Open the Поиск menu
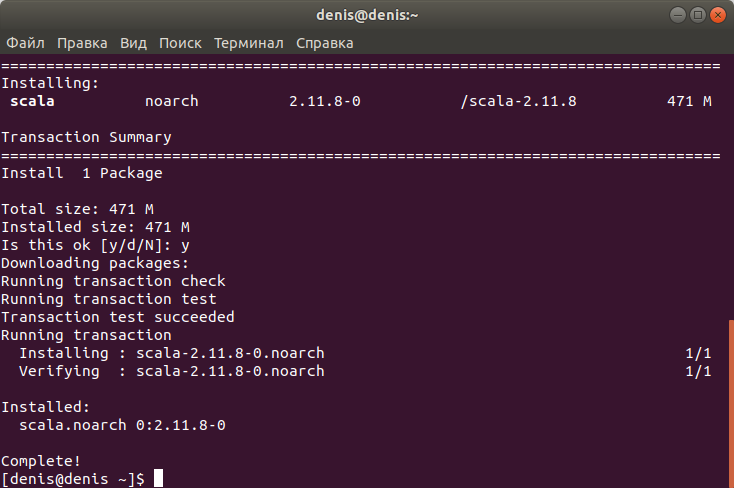The width and height of the screenshot is (734, 488). 180,43
